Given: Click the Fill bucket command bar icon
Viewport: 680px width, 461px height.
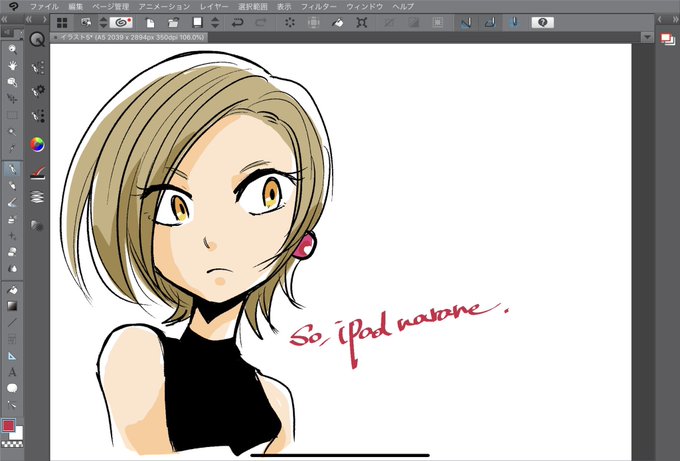Looking at the screenshot, I should point(338,23).
